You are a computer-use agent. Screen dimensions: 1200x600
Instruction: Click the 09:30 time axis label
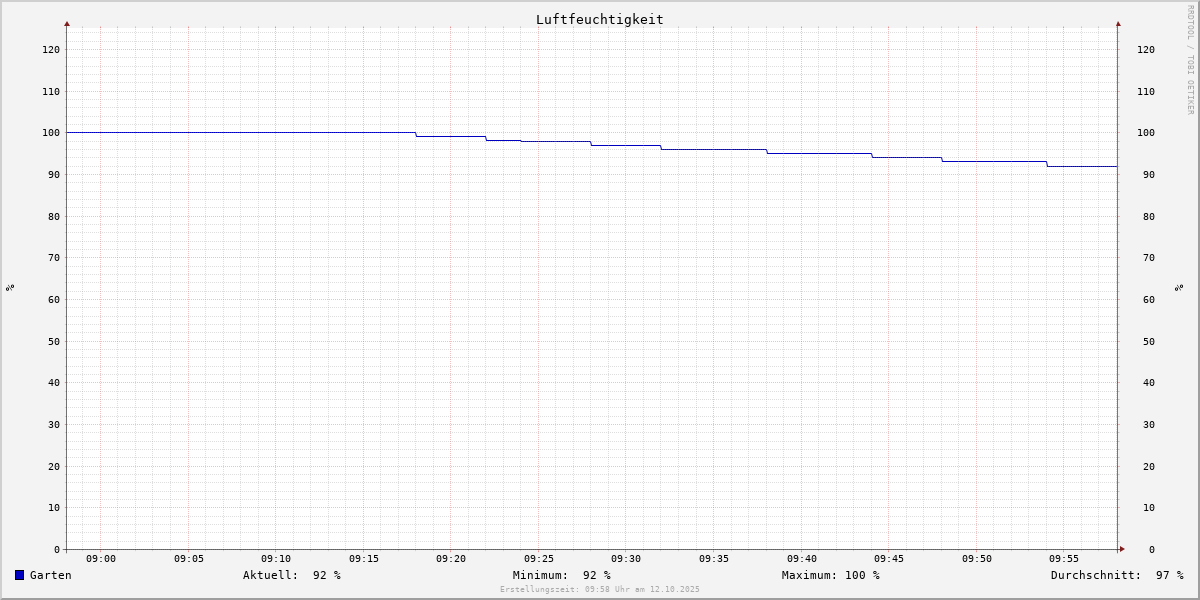point(626,559)
